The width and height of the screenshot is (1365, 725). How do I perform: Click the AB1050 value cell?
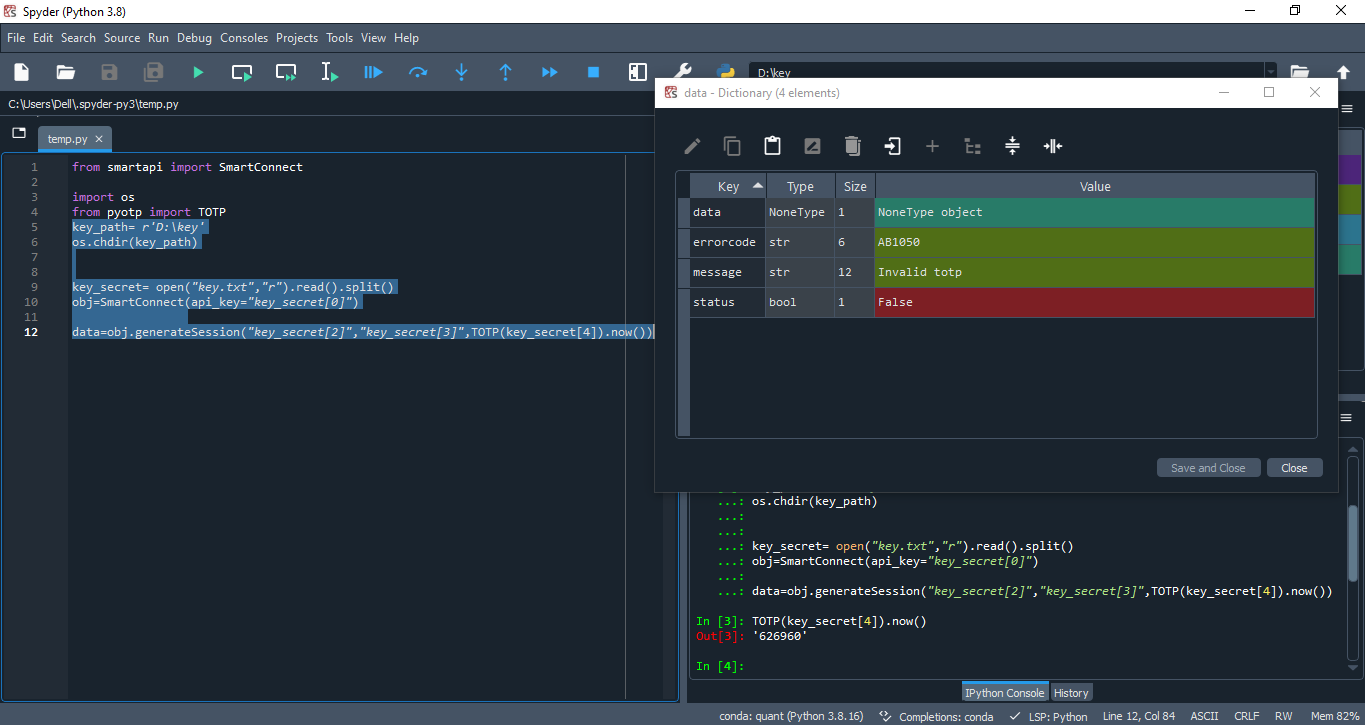pos(1095,242)
